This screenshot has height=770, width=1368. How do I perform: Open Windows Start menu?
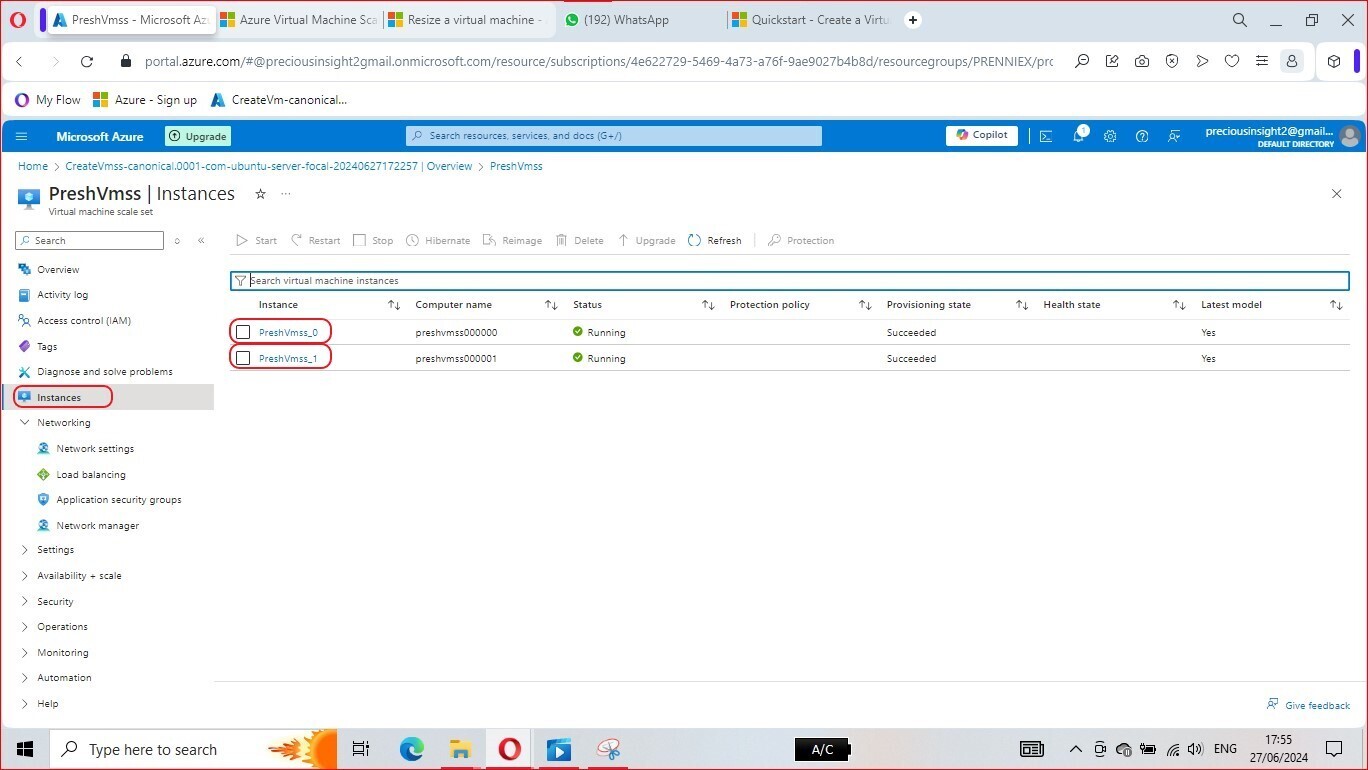coord(25,749)
